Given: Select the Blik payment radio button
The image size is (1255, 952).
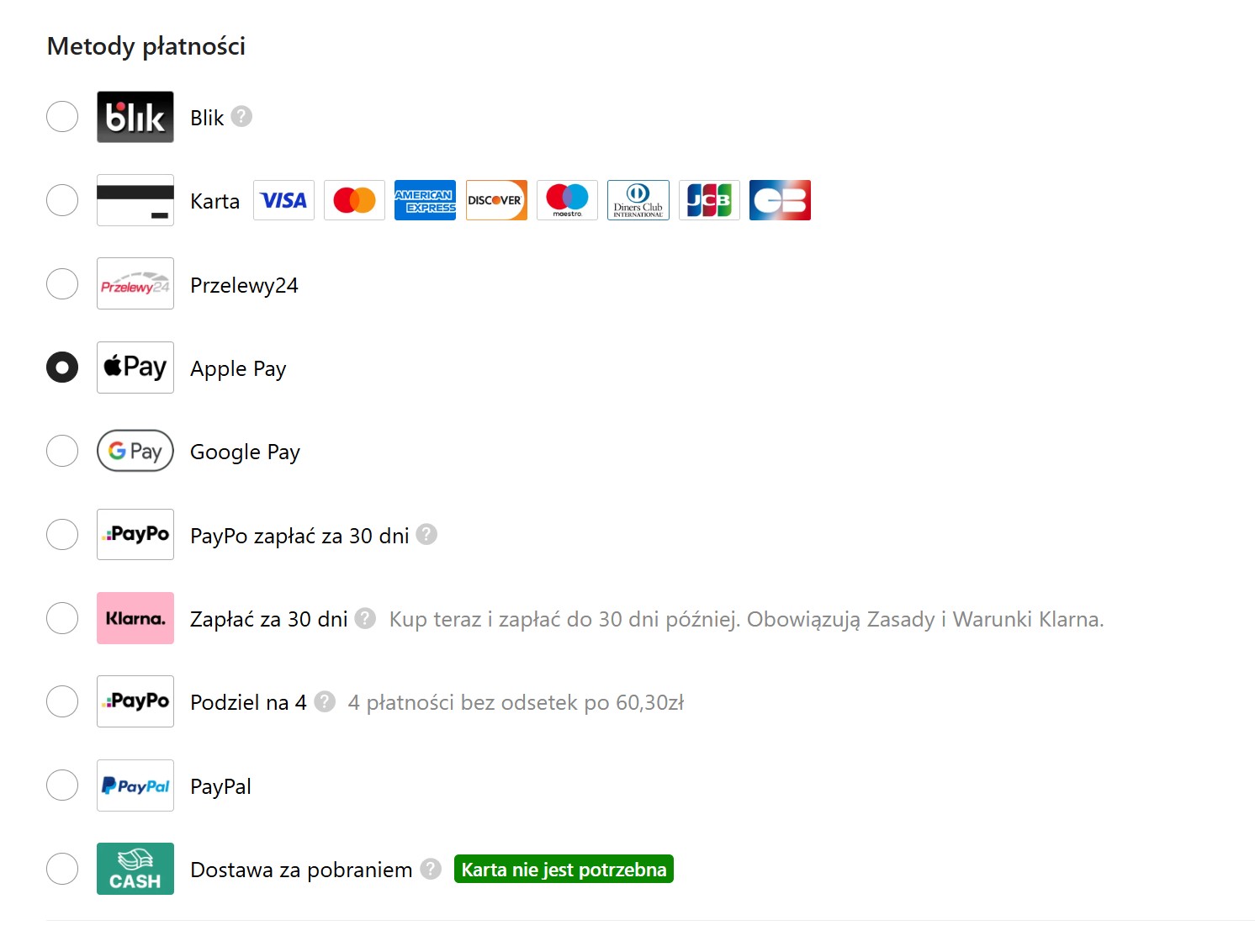Looking at the screenshot, I should 62,117.
